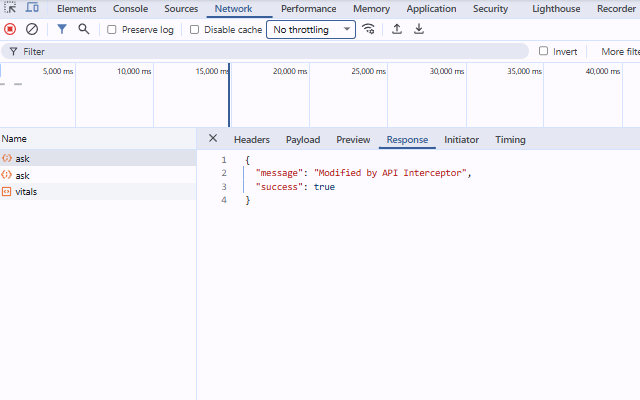Open the Memory panel
640x400 pixels.
371,9
